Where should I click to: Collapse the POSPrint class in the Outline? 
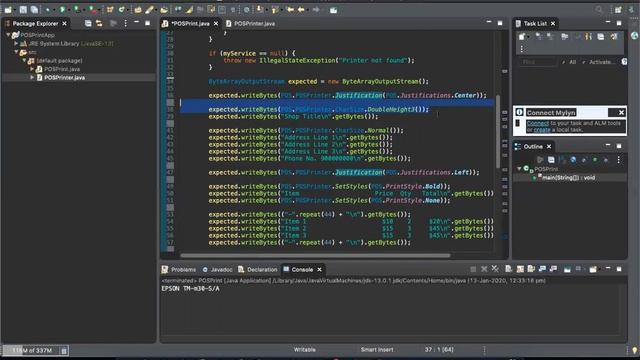(x=519, y=169)
